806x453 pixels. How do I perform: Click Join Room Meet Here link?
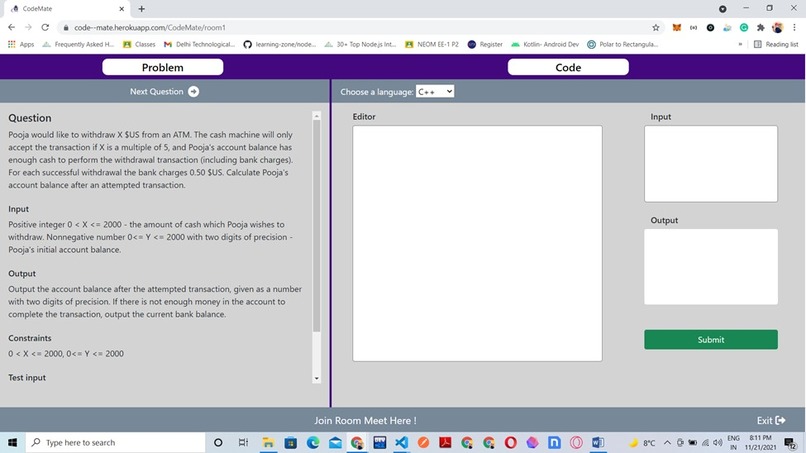click(365, 421)
